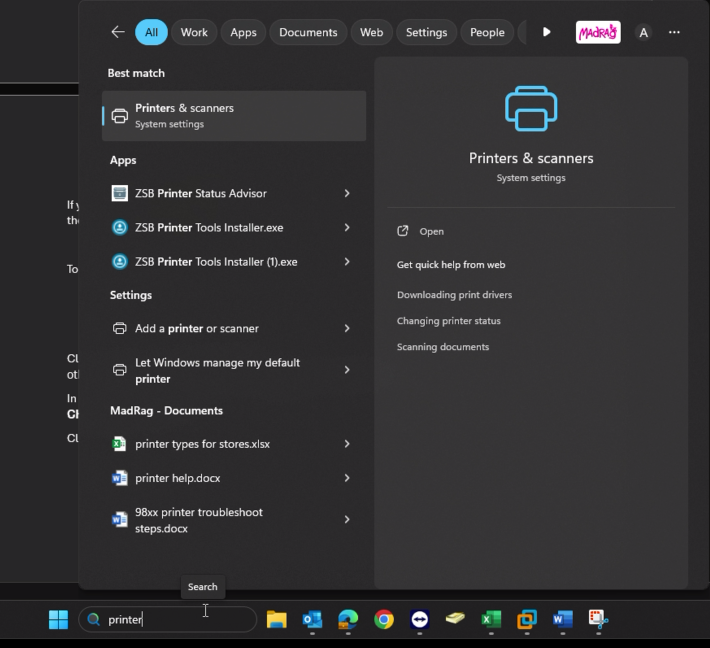Switch to the Work filter tab
This screenshot has height=648, width=710.
pyautogui.click(x=194, y=32)
